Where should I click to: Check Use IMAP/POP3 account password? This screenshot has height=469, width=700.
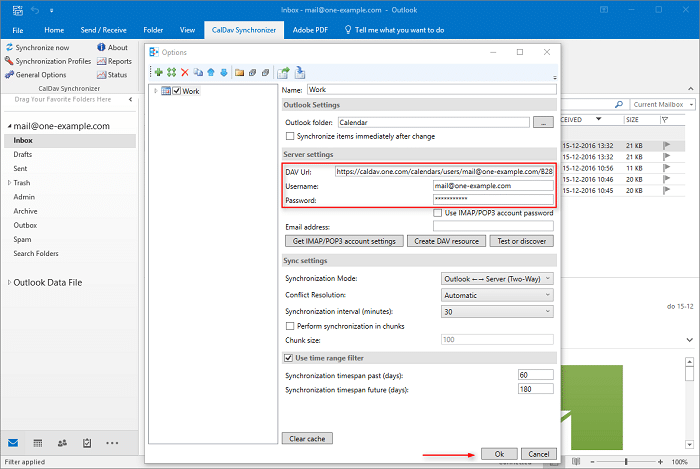[x=438, y=213]
